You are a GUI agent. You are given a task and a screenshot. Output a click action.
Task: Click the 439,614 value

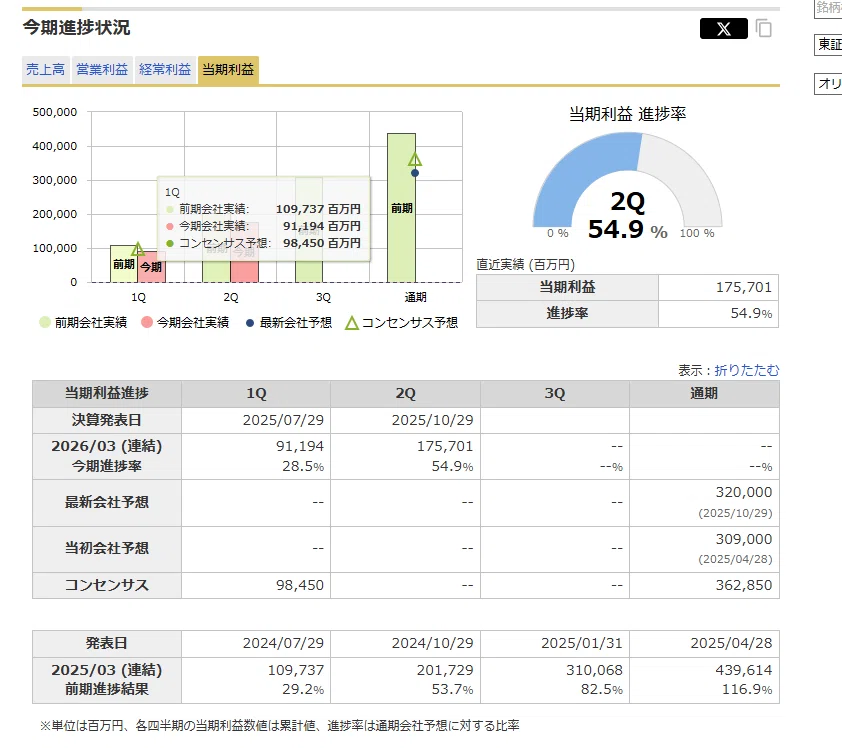click(744, 670)
